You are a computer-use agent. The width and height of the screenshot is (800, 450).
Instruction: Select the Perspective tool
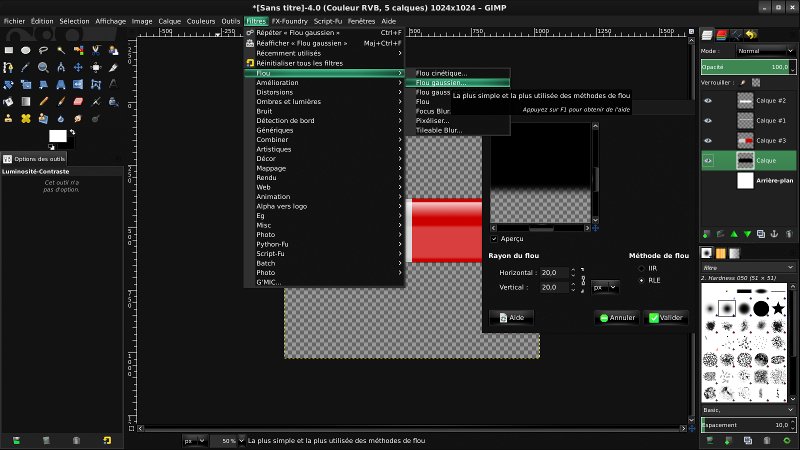click(61, 85)
